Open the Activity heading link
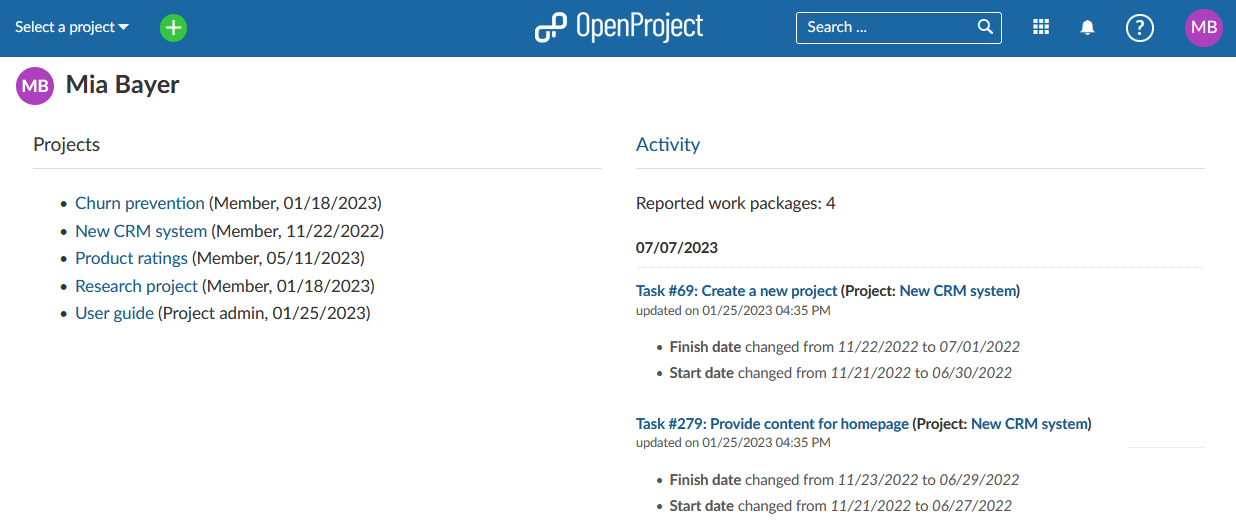This screenshot has height=528, width=1236. (668, 144)
